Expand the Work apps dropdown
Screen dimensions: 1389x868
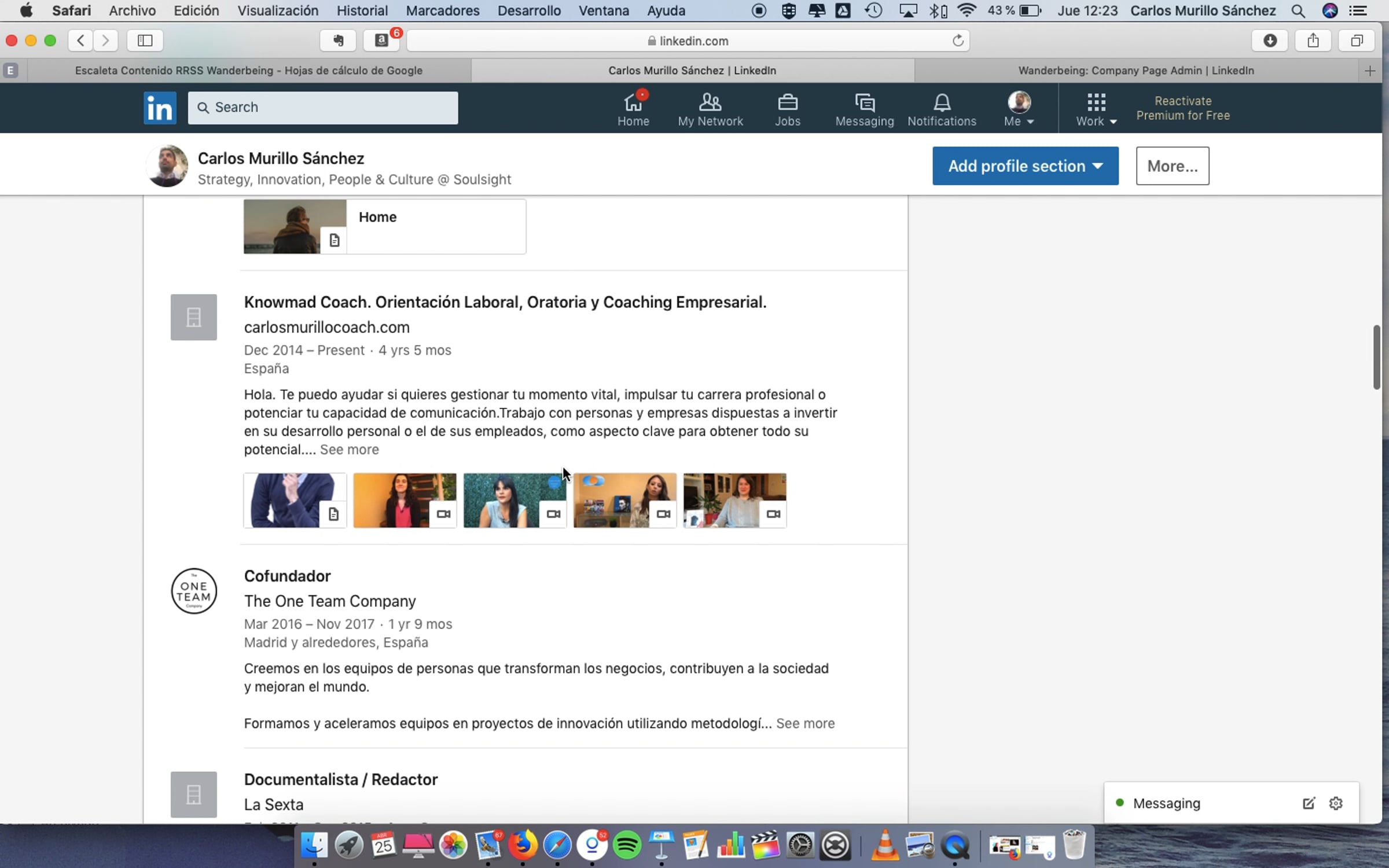point(1096,109)
